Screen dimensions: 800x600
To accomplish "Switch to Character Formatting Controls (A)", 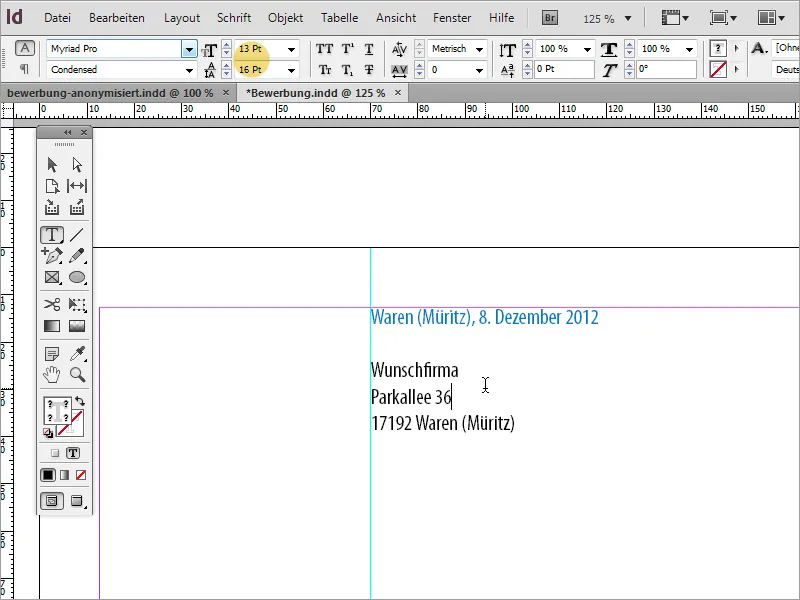I will click(24, 48).
